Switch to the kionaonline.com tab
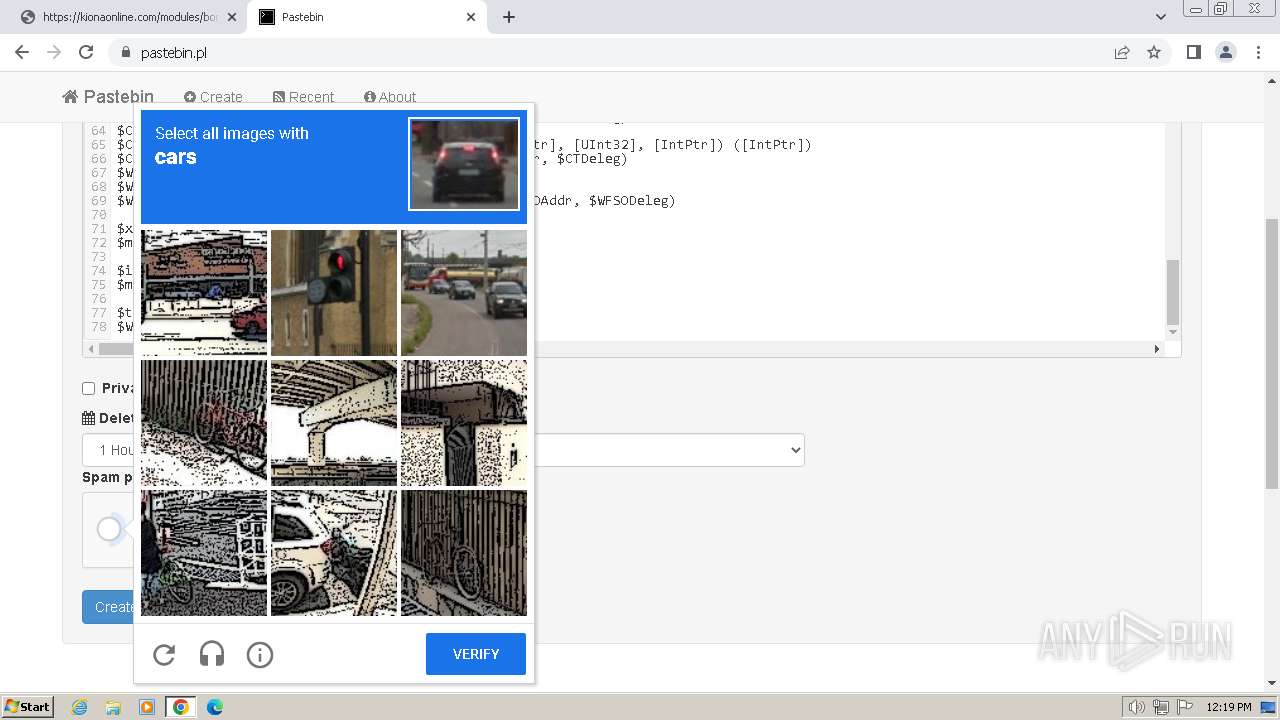Image resolution: width=1280 pixels, height=720 pixels. click(130, 17)
